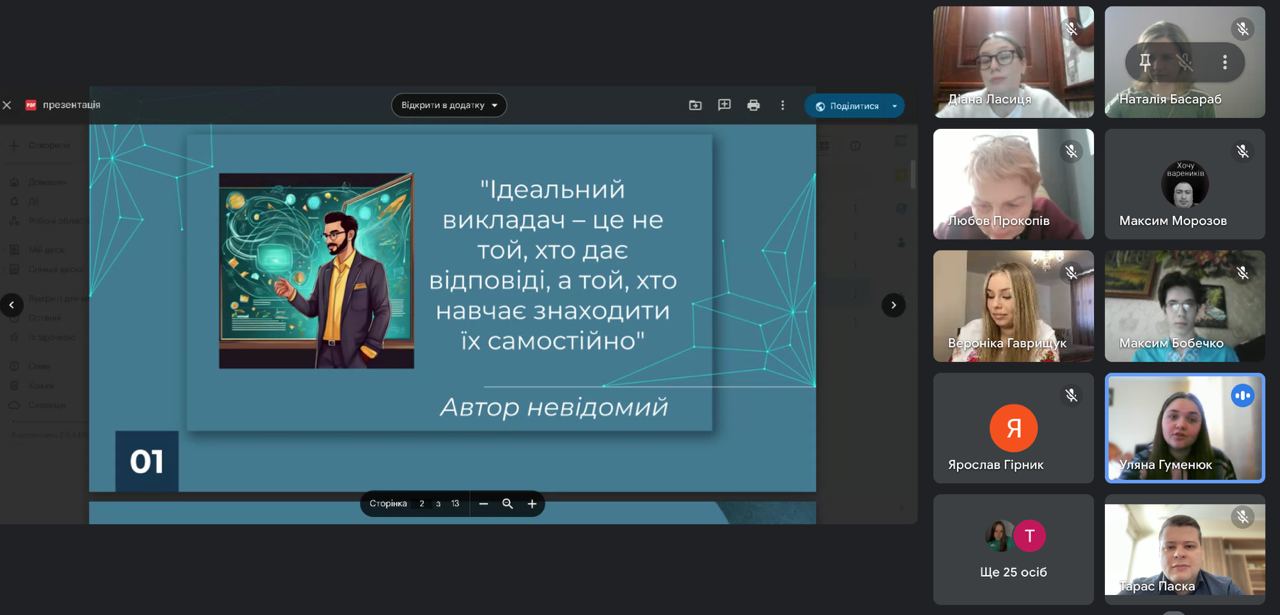The width and height of the screenshot is (1280, 615).
Task: Click the muted mic indicator on Діана Ласиця's tile
Action: pyautogui.click(x=1071, y=29)
